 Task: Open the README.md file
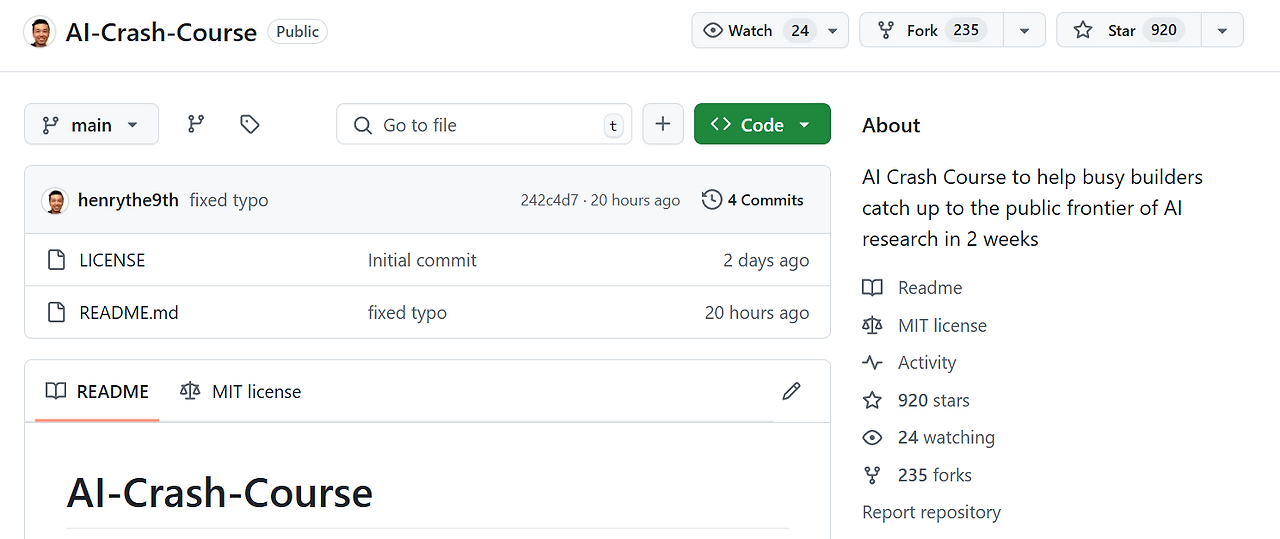click(x=129, y=313)
